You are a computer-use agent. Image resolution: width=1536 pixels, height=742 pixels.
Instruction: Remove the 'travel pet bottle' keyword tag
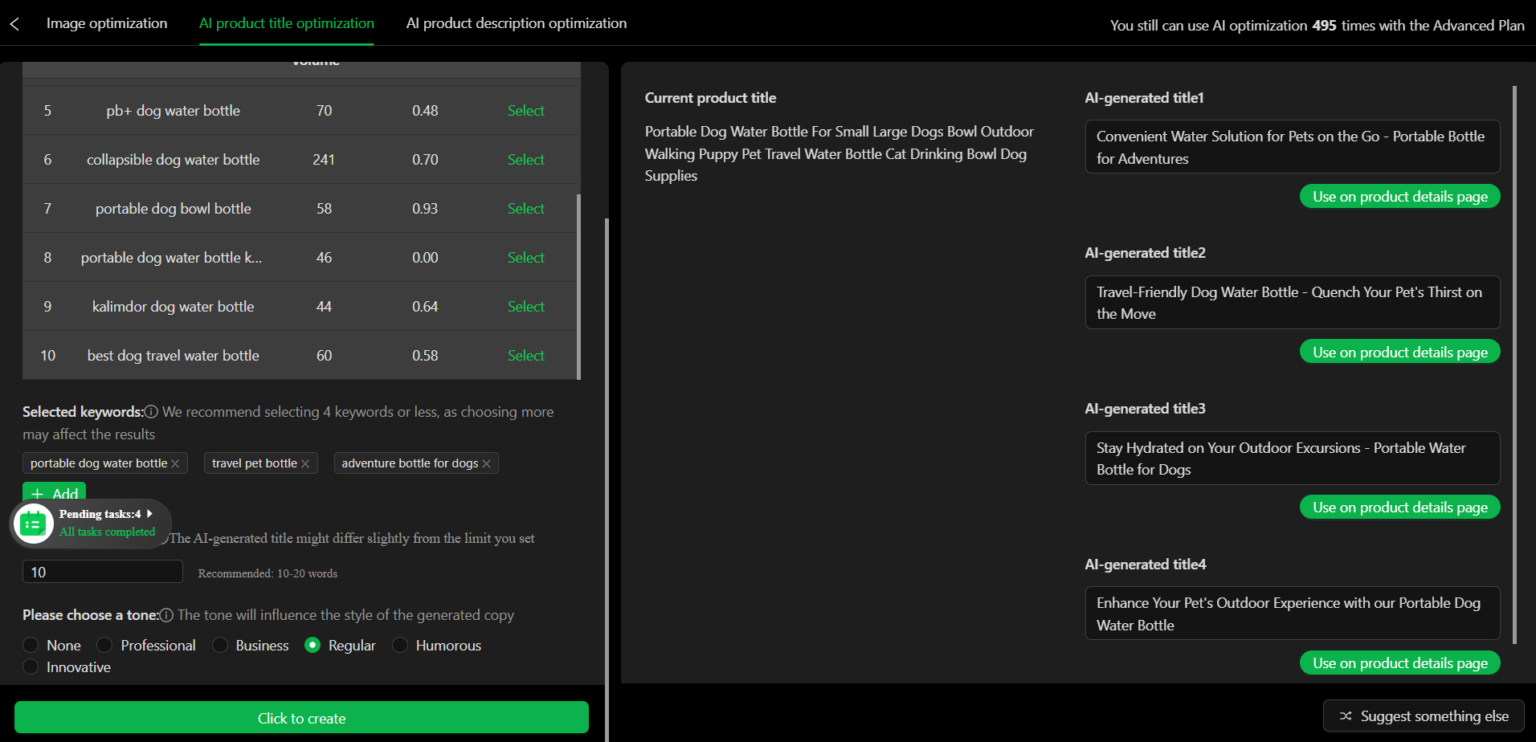point(305,464)
